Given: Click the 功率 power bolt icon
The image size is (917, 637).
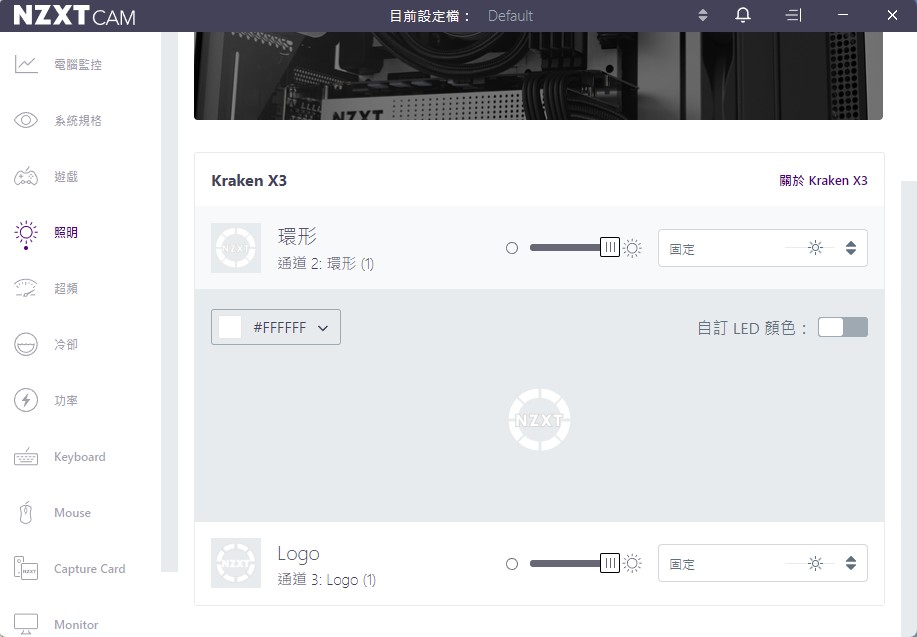Looking at the screenshot, I should pos(26,401).
